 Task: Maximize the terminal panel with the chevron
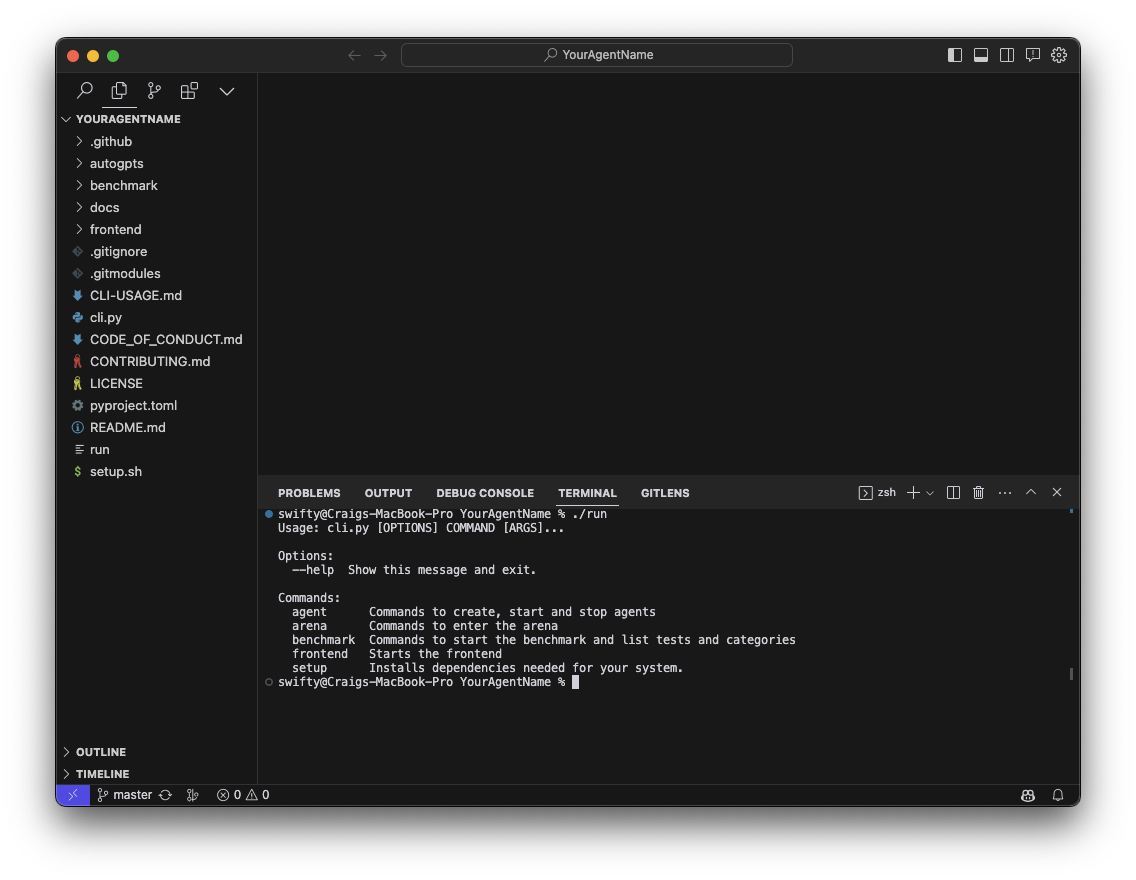(x=1031, y=492)
